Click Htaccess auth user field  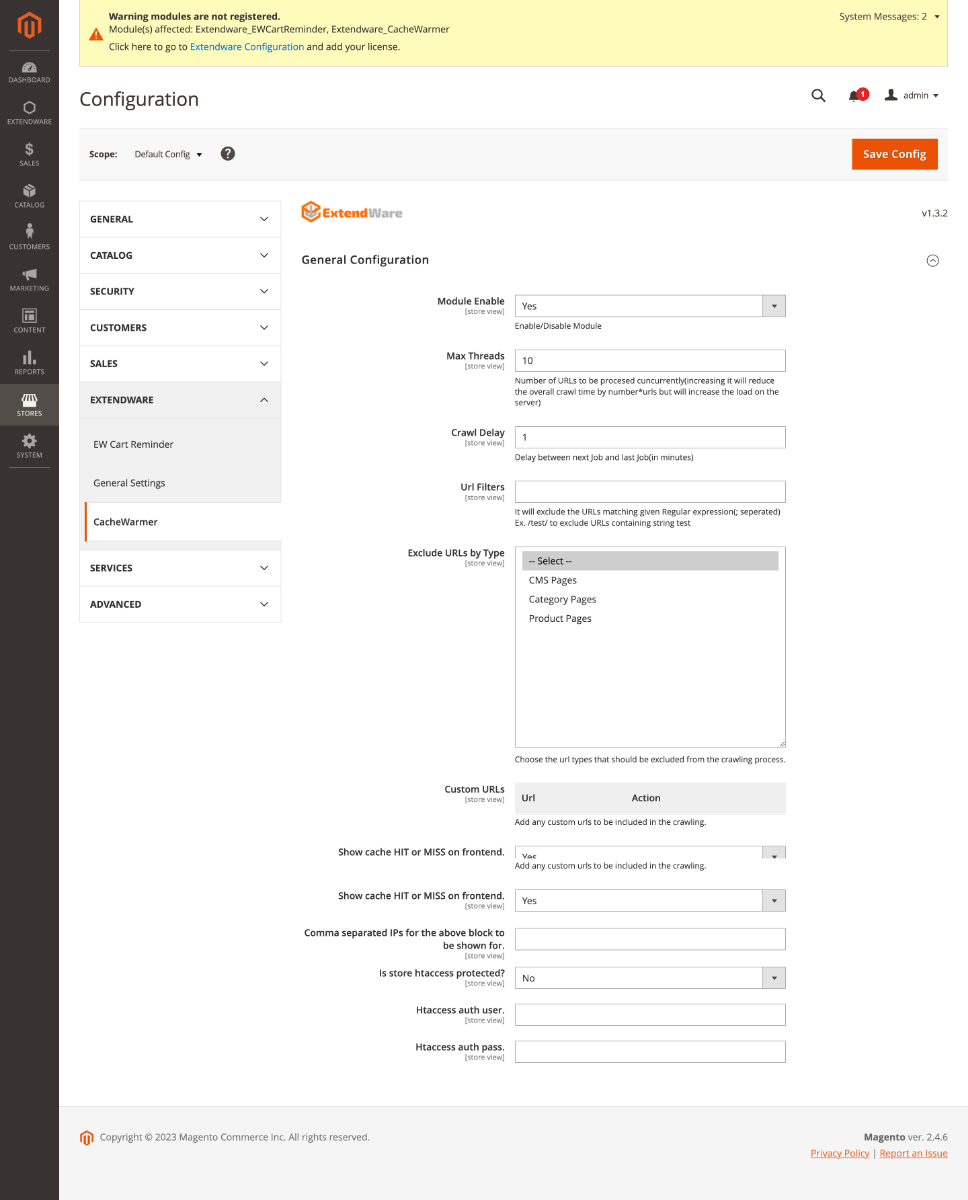coord(650,1015)
